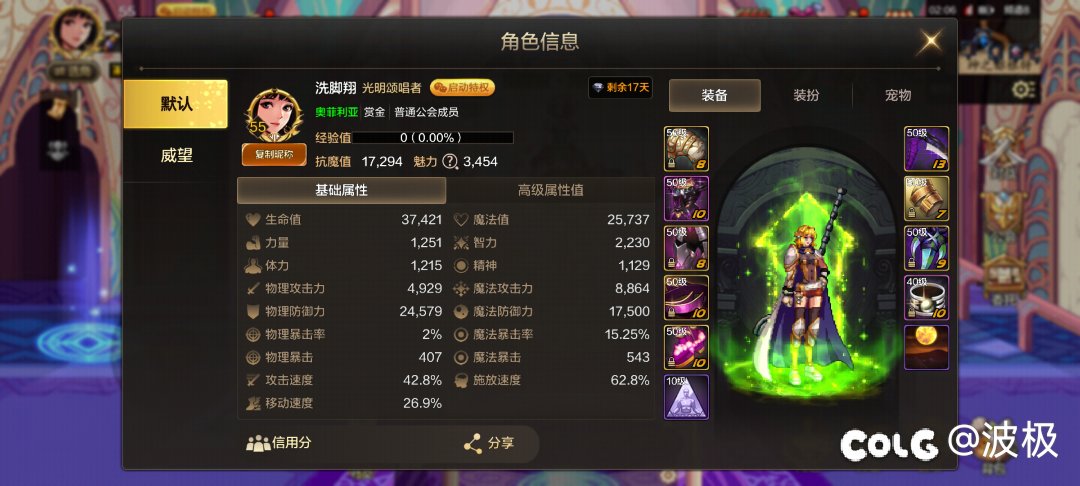Image resolution: width=1080 pixels, height=486 pixels.
Task: Open the 信用分 credit score
Action: [278, 443]
